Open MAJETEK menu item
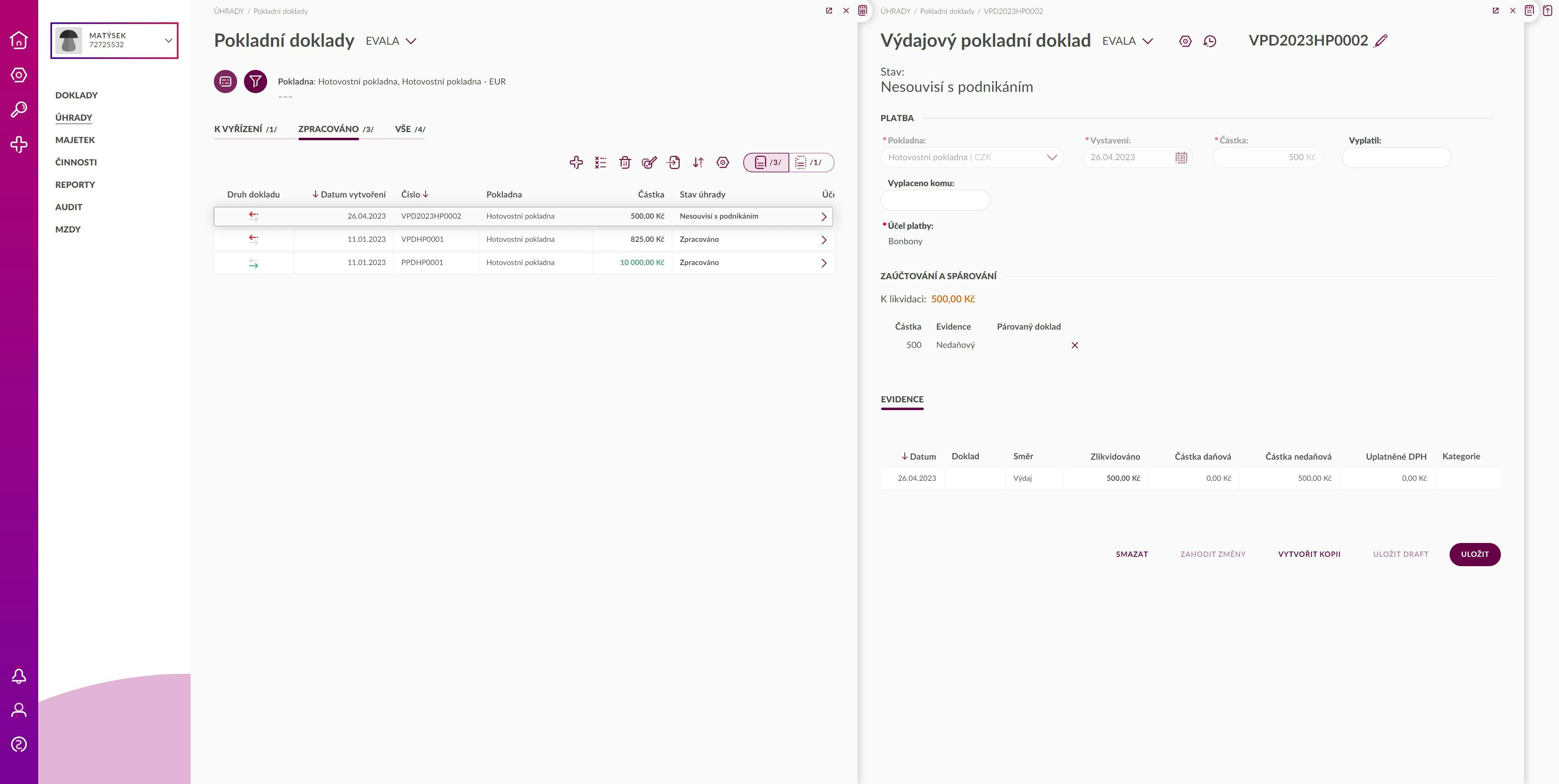Image resolution: width=1559 pixels, height=784 pixels. (75, 140)
